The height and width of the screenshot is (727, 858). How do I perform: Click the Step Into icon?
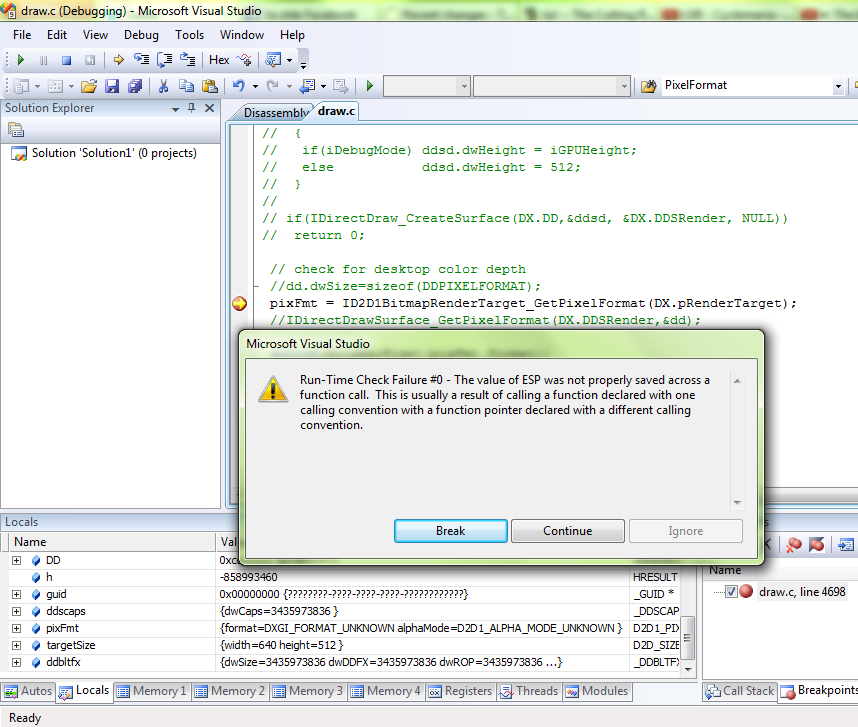(x=142, y=59)
